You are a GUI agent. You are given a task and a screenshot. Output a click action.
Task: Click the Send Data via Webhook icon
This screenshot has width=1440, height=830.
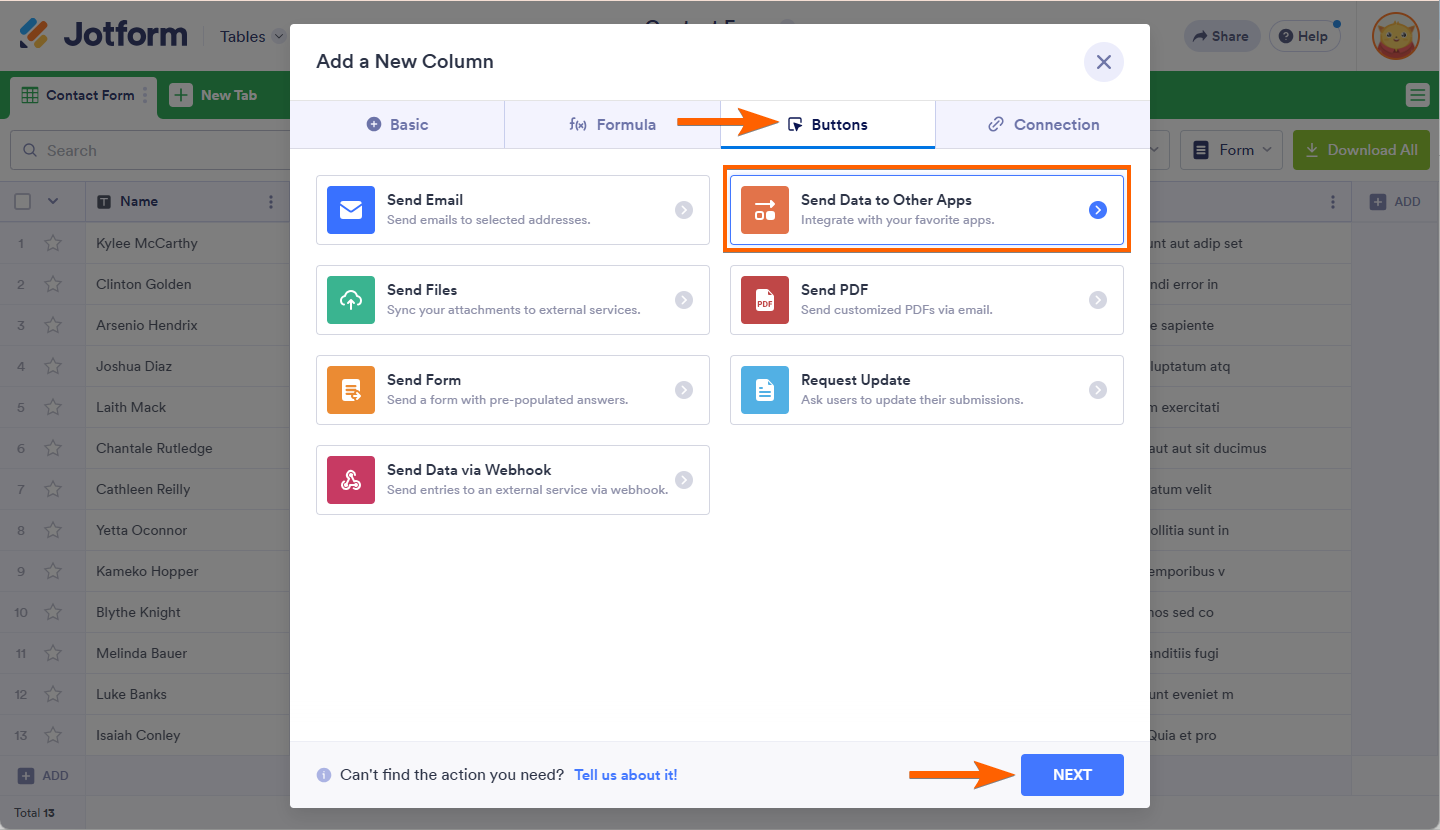tap(351, 480)
